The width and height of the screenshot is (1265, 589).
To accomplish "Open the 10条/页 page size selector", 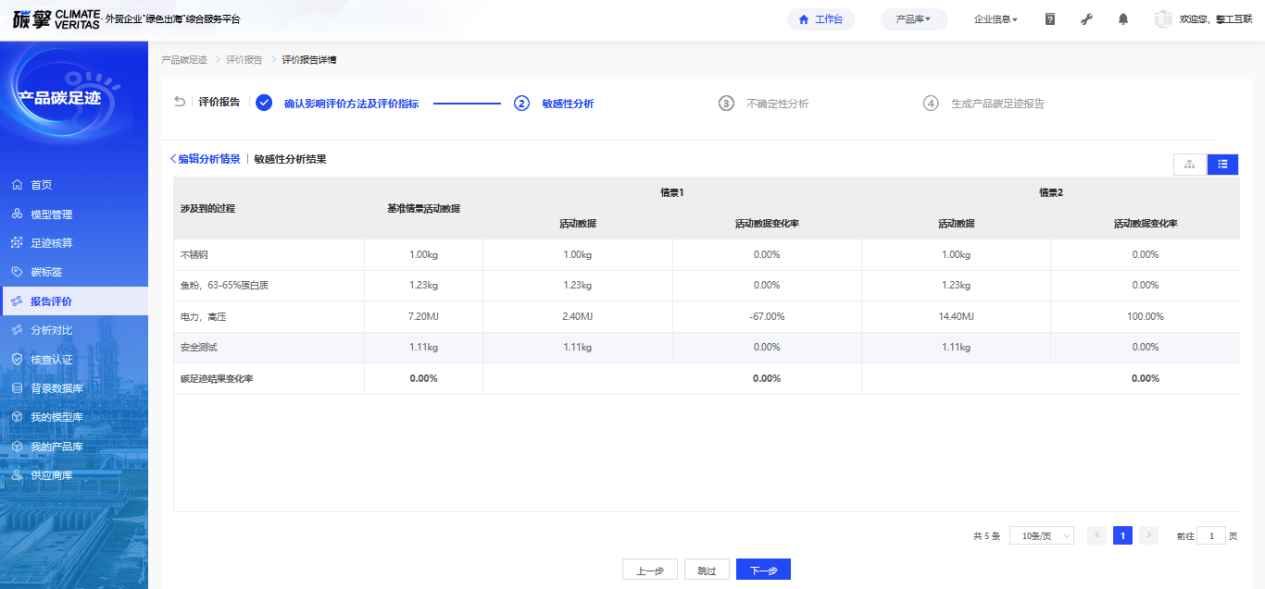I will coord(1041,536).
